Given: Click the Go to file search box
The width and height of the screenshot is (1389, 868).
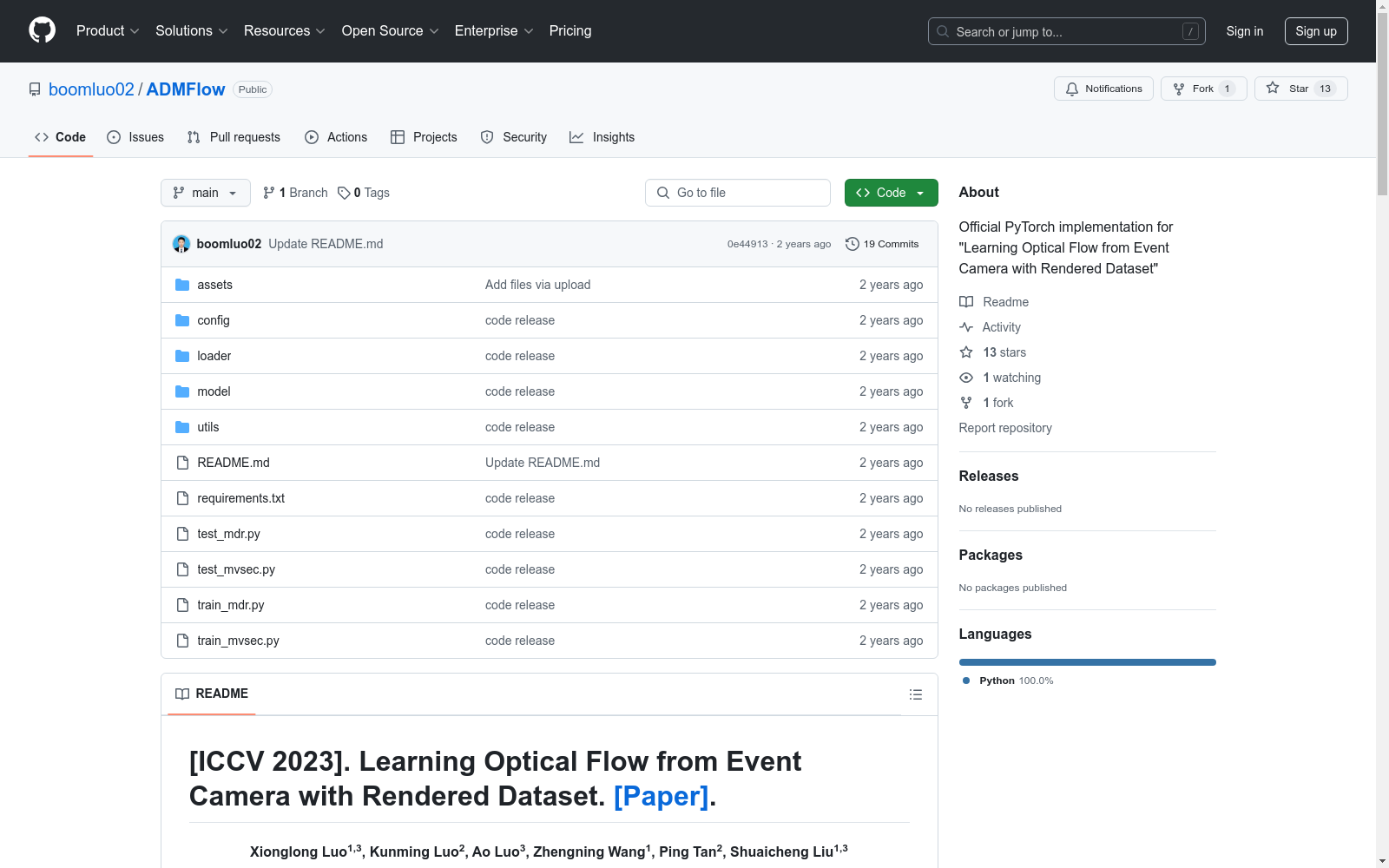Looking at the screenshot, I should click(738, 193).
